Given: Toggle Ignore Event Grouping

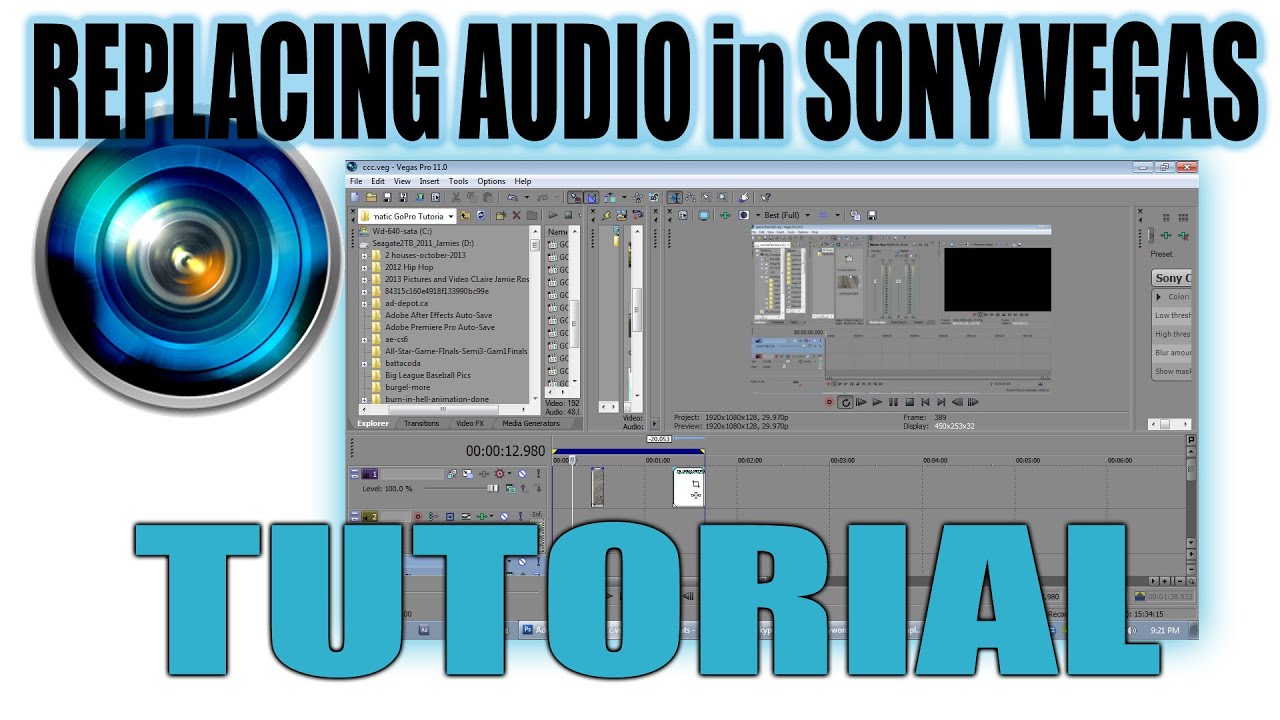Looking at the screenshot, I should point(653,198).
